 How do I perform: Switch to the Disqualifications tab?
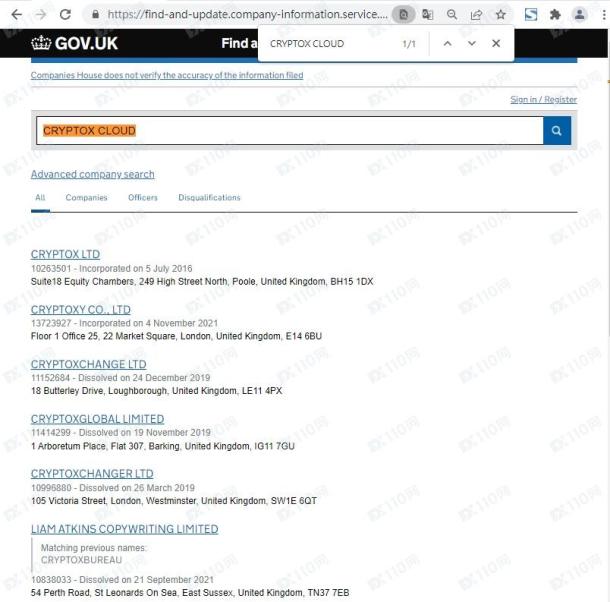(209, 198)
